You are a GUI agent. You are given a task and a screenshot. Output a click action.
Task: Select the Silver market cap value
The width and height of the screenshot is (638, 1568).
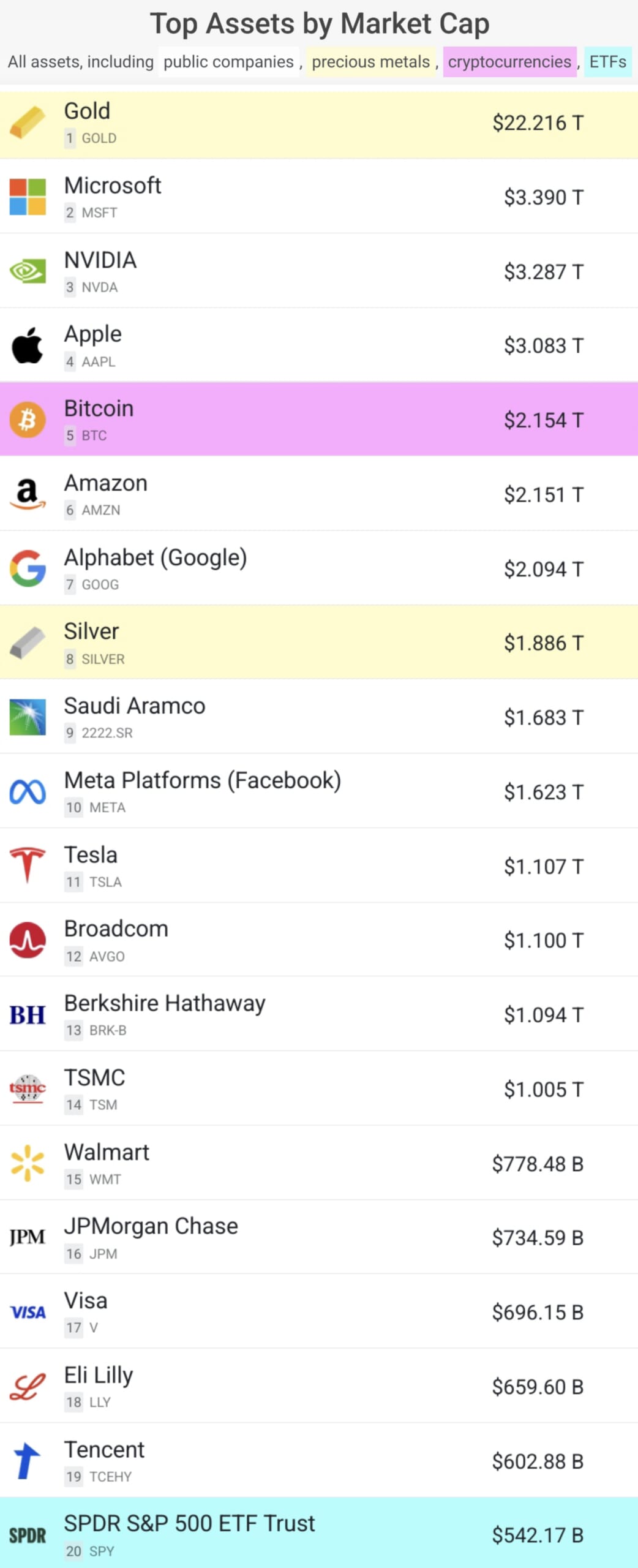(x=543, y=643)
